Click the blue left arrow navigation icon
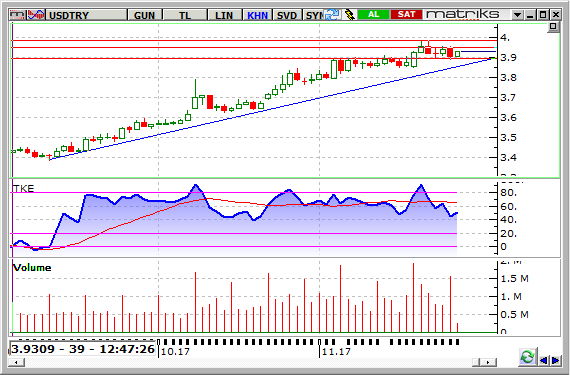 [544, 360]
